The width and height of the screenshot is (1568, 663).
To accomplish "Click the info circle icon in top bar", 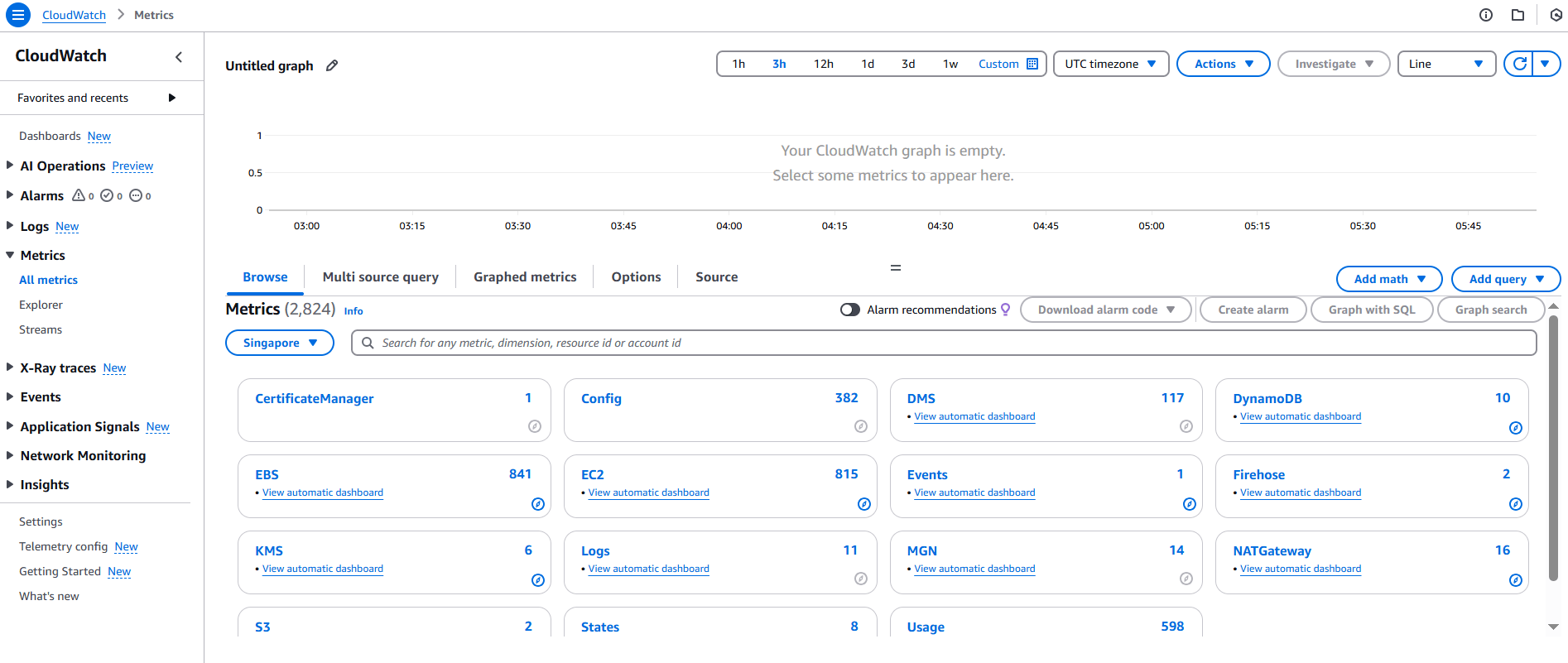I will coord(1486,15).
